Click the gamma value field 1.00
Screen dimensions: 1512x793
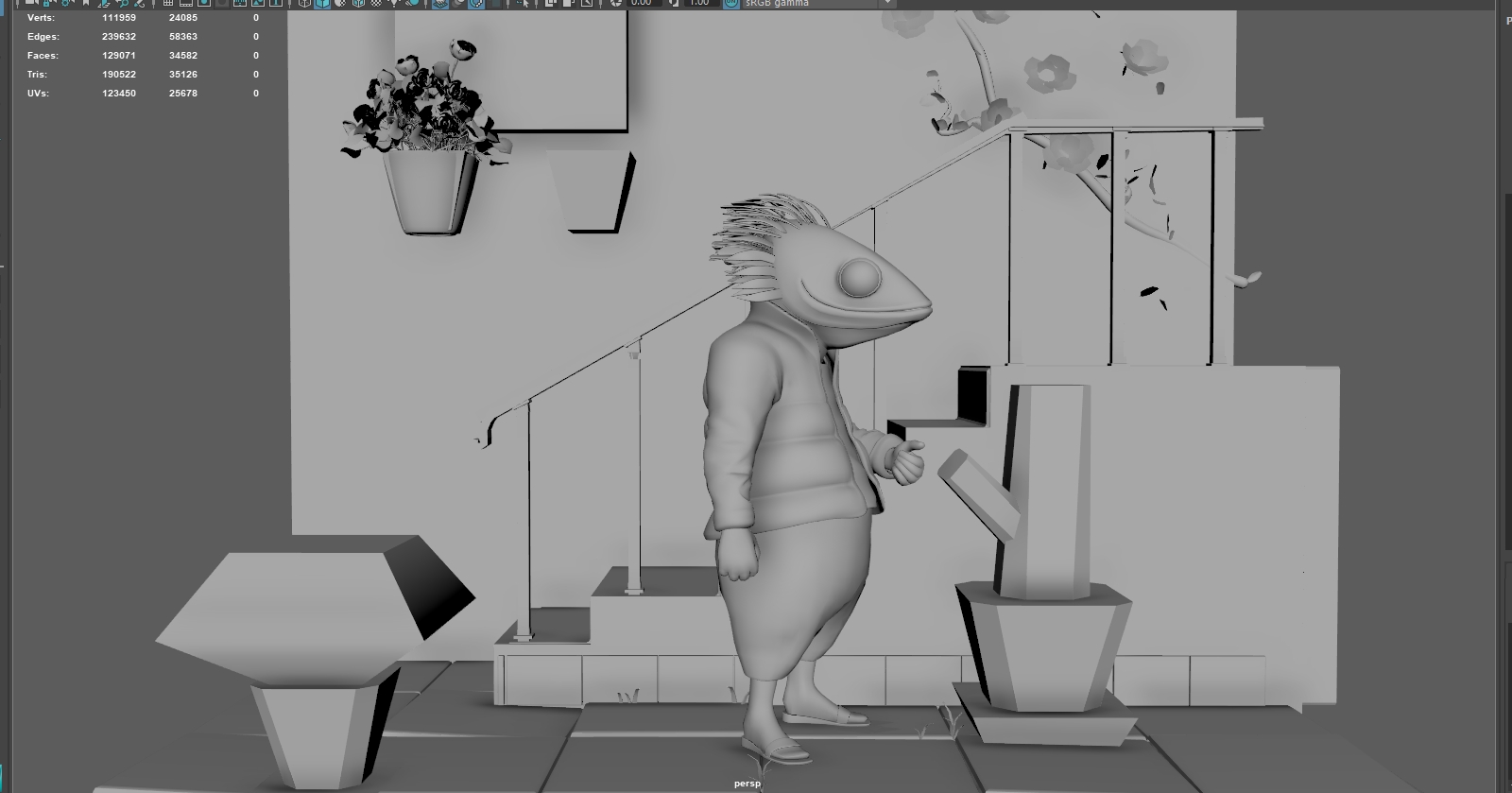coord(699,3)
